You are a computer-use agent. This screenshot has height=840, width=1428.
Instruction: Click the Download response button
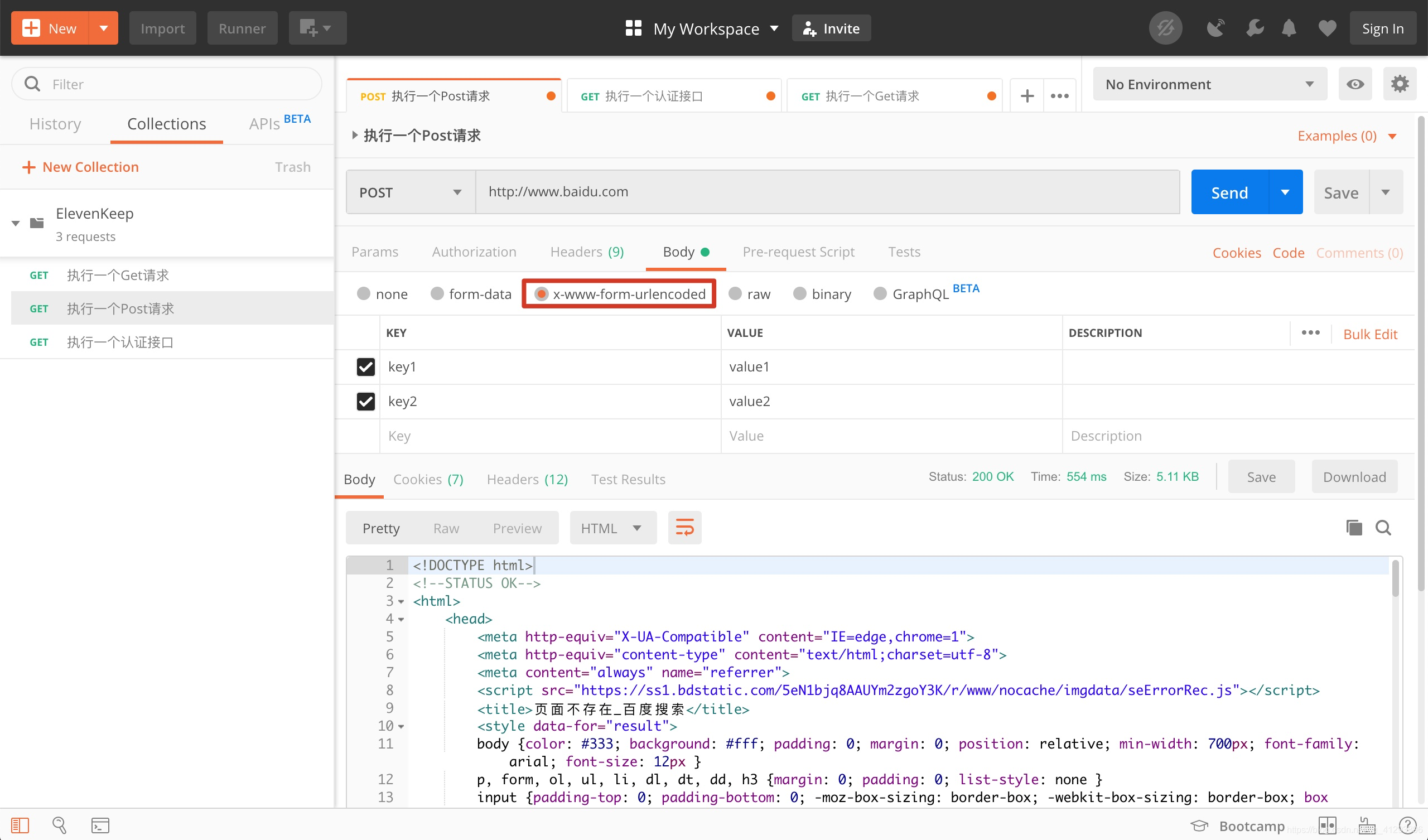pos(1354,477)
